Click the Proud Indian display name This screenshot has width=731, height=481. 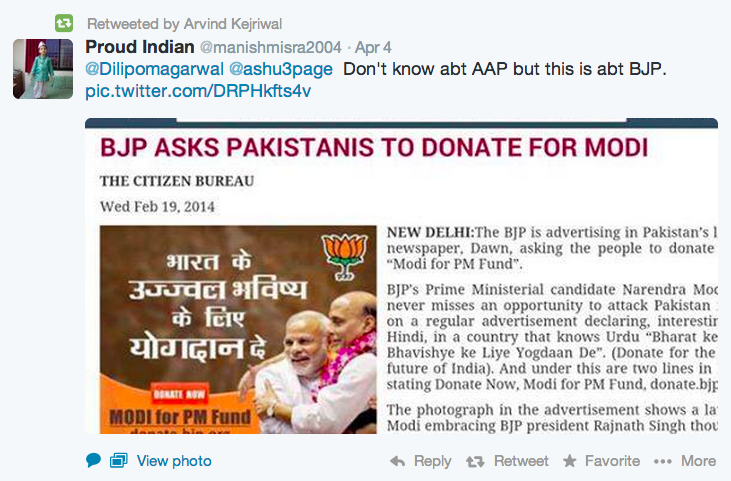pos(140,47)
